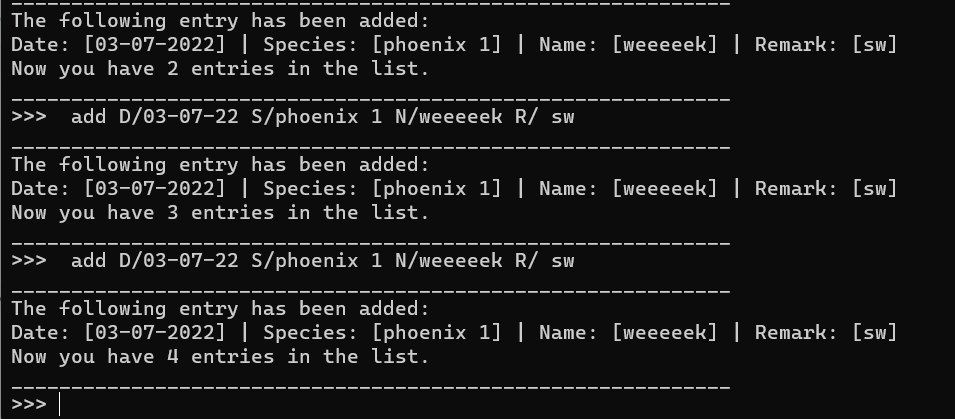The width and height of the screenshot is (955, 419).
Task: Click the final >>> prompt symbol
Action: [29, 404]
